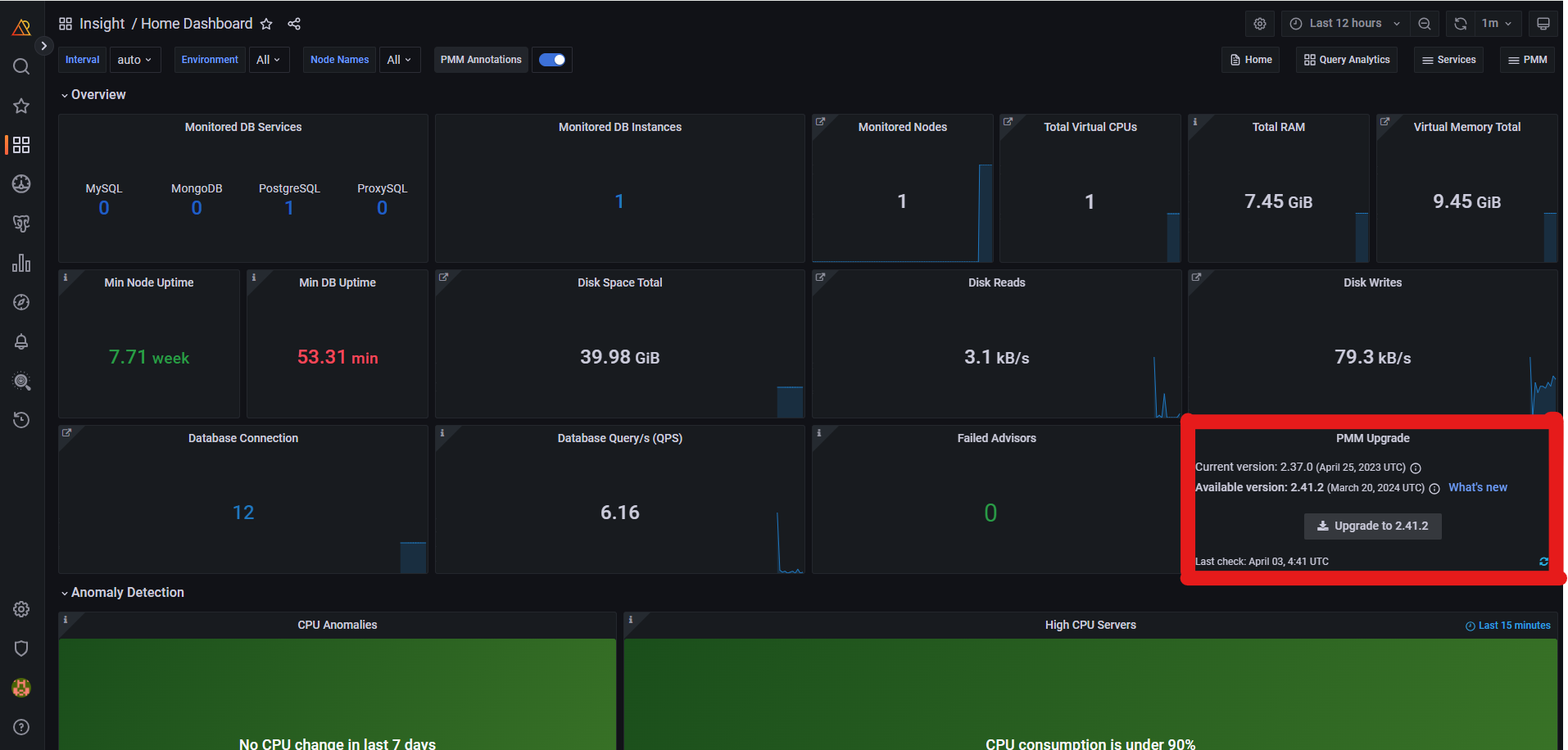
Task: Zoom out the time range
Action: [1425, 24]
